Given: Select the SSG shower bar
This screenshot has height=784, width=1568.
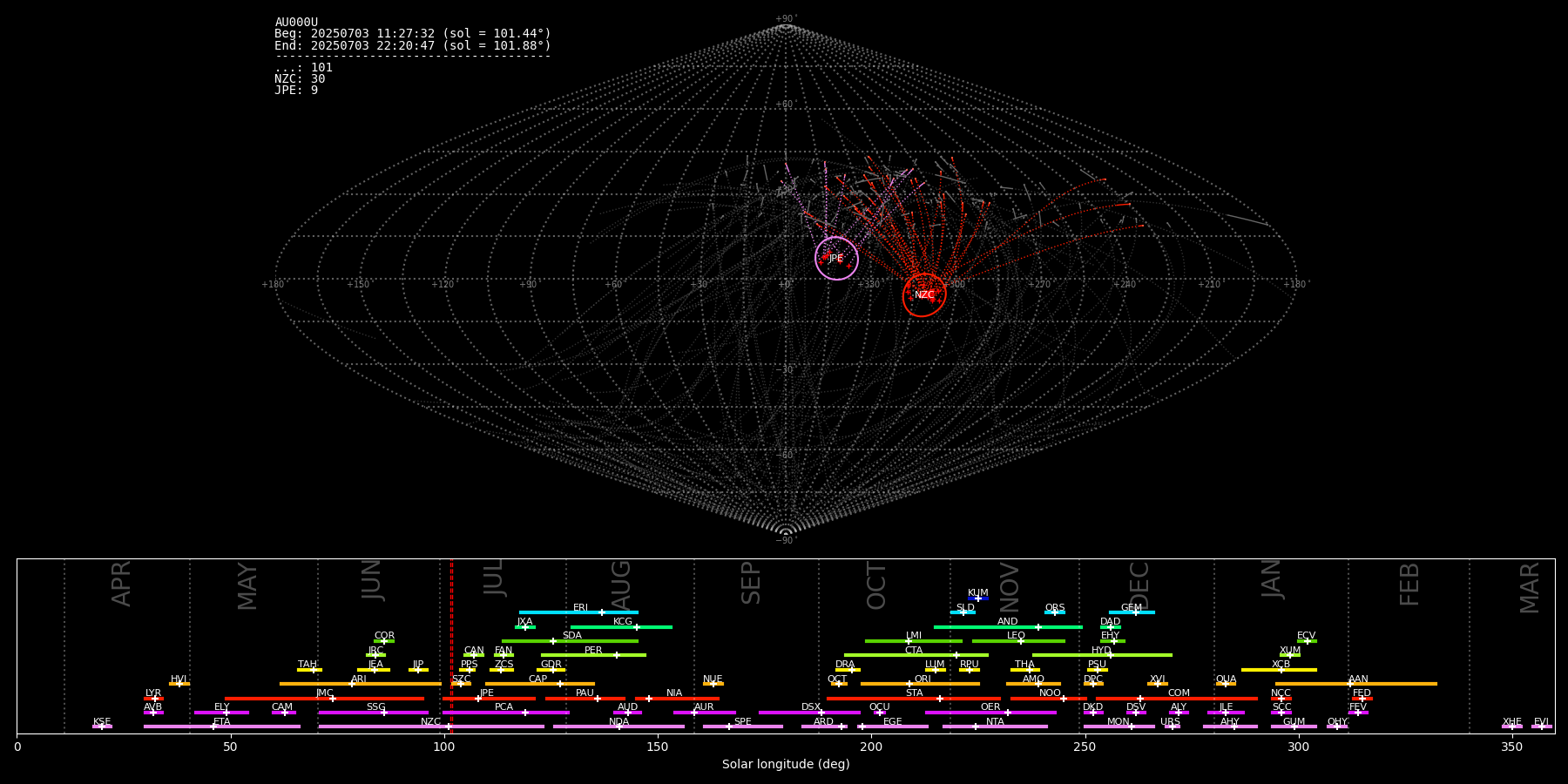Looking at the screenshot, I should click(373, 713).
